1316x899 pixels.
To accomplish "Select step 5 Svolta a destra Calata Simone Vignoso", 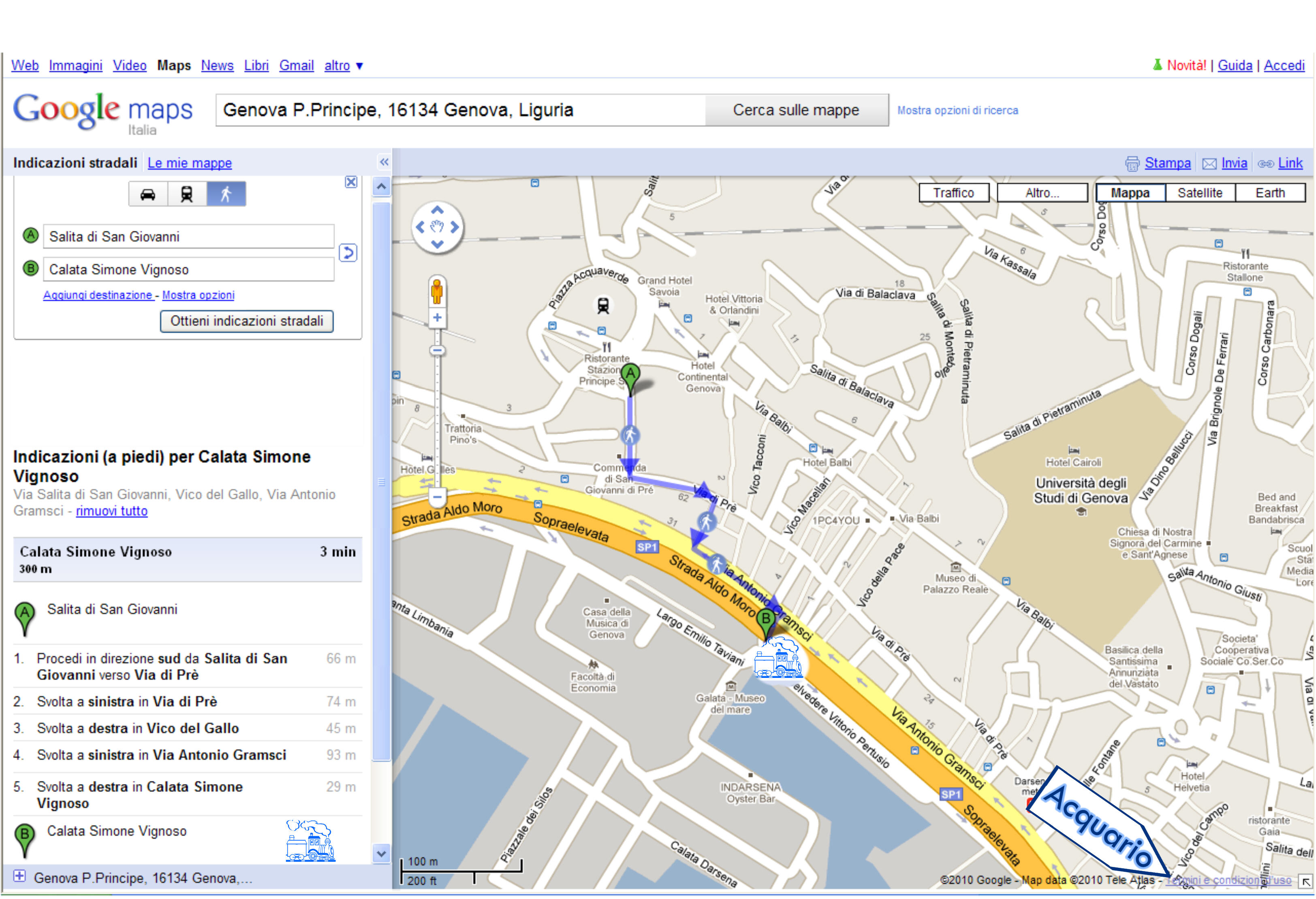I will click(x=187, y=795).
